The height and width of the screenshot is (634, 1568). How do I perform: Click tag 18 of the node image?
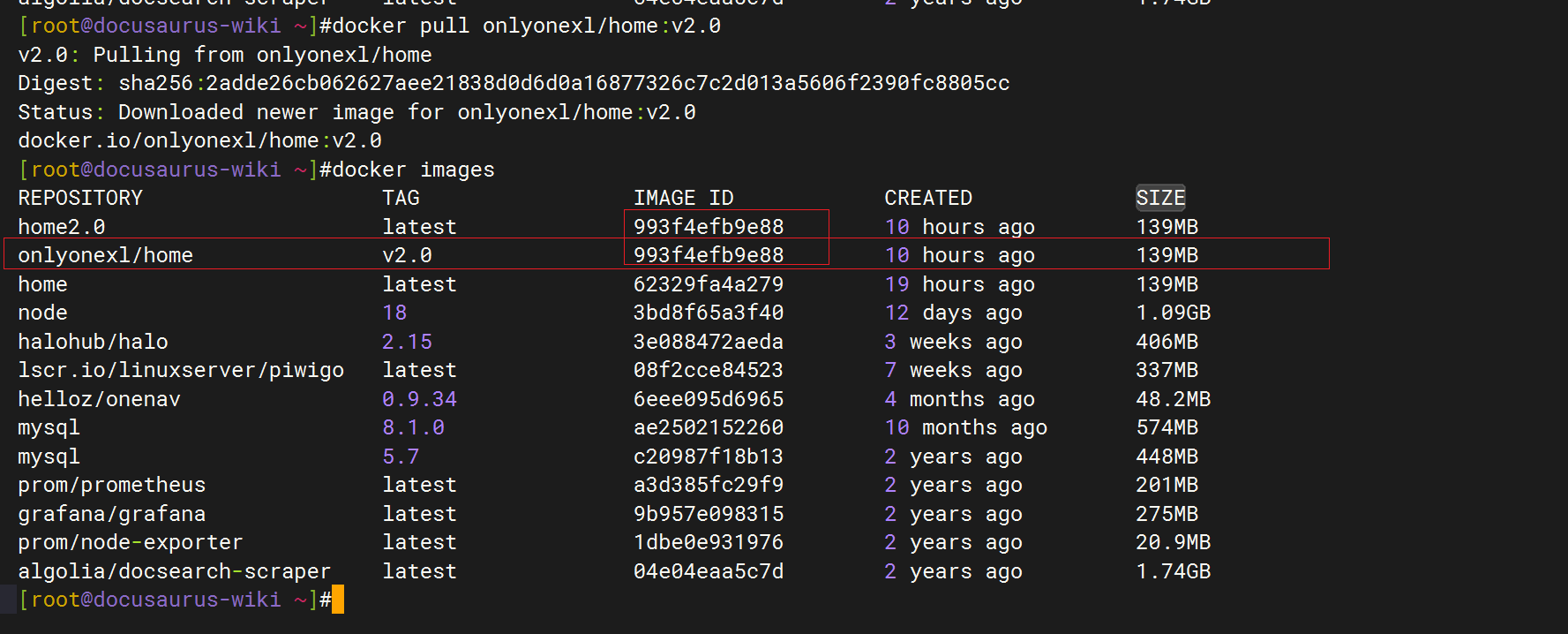(394, 313)
